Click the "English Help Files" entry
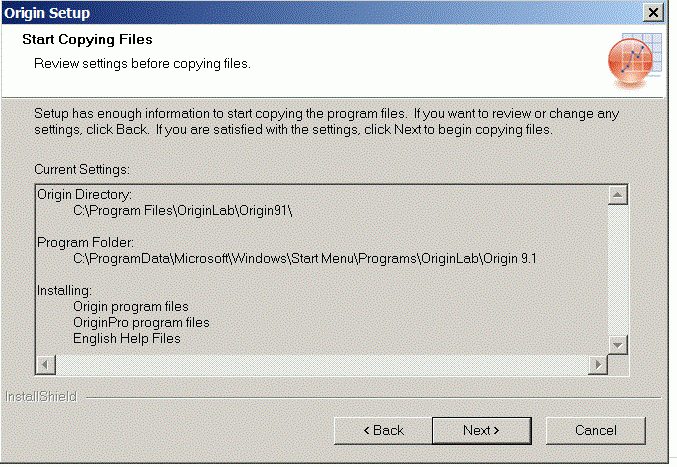 coord(127,338)
